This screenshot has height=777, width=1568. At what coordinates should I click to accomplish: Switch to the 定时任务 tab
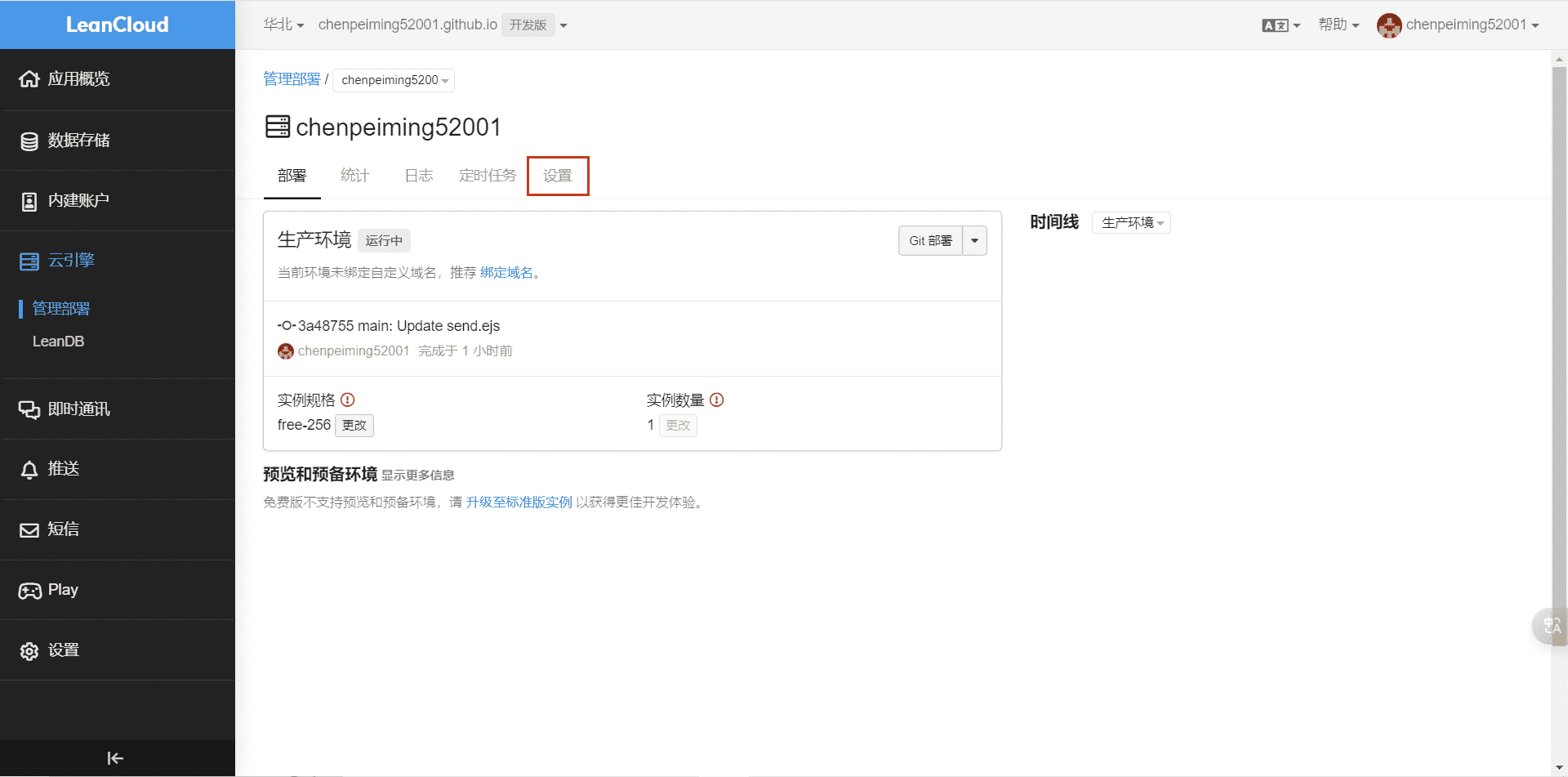point(488,176)
